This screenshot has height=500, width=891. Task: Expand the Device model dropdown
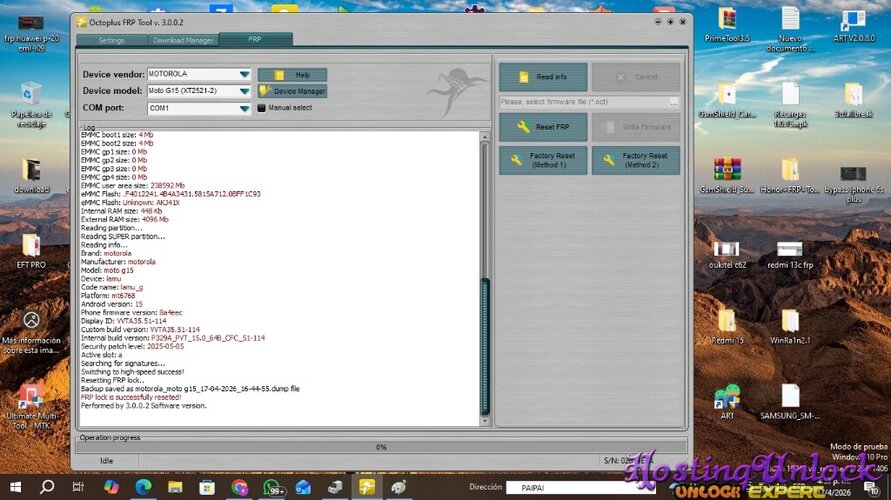point(244,91)
